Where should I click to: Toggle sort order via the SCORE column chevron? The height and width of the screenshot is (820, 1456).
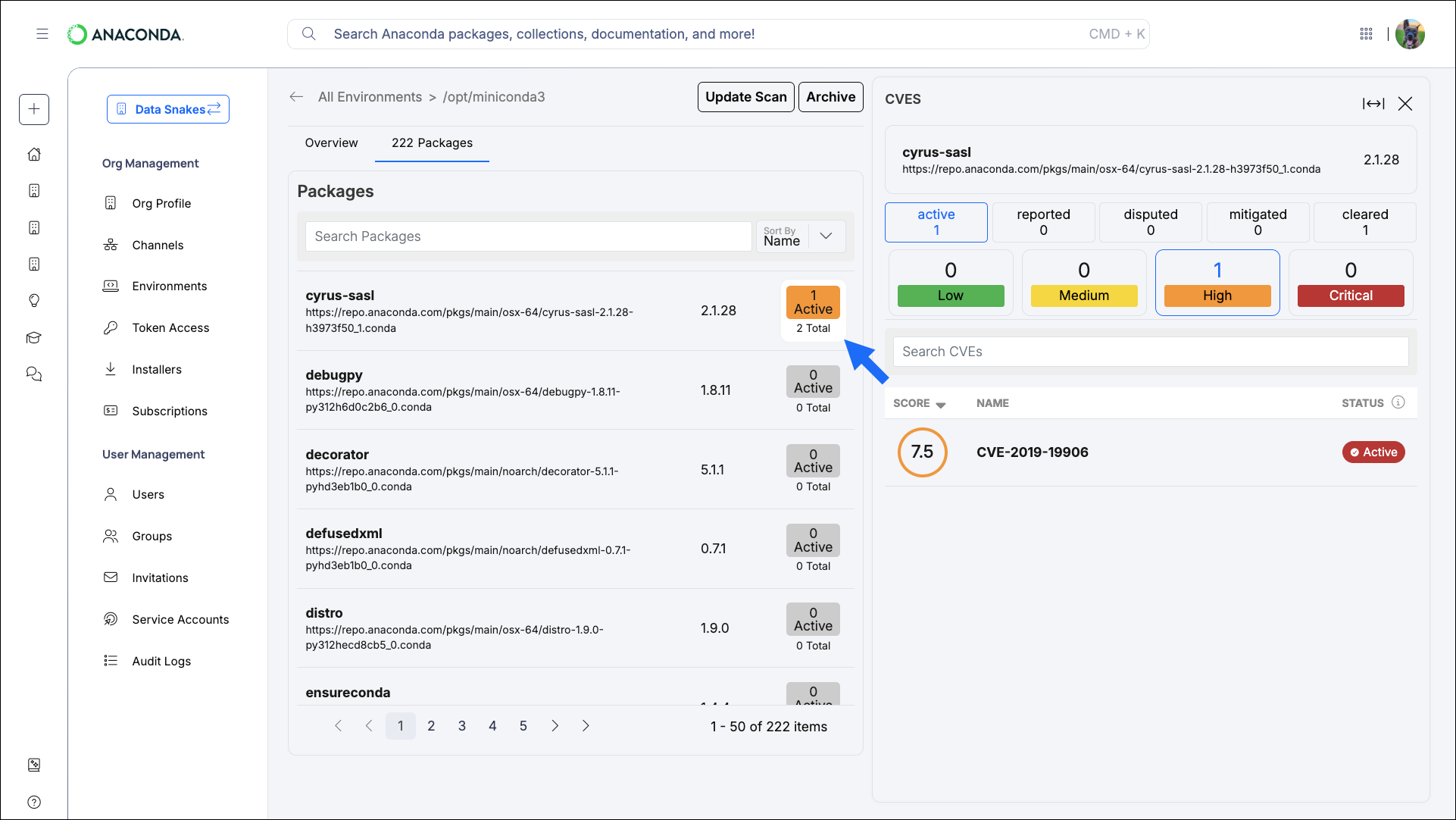point(942,404)
